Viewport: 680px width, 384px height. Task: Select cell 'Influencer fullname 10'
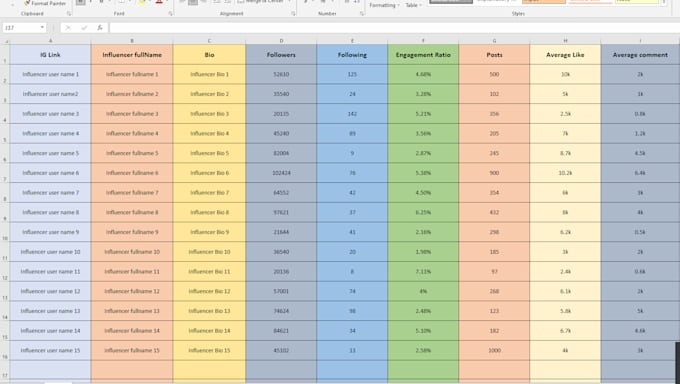tap(132, 252)
